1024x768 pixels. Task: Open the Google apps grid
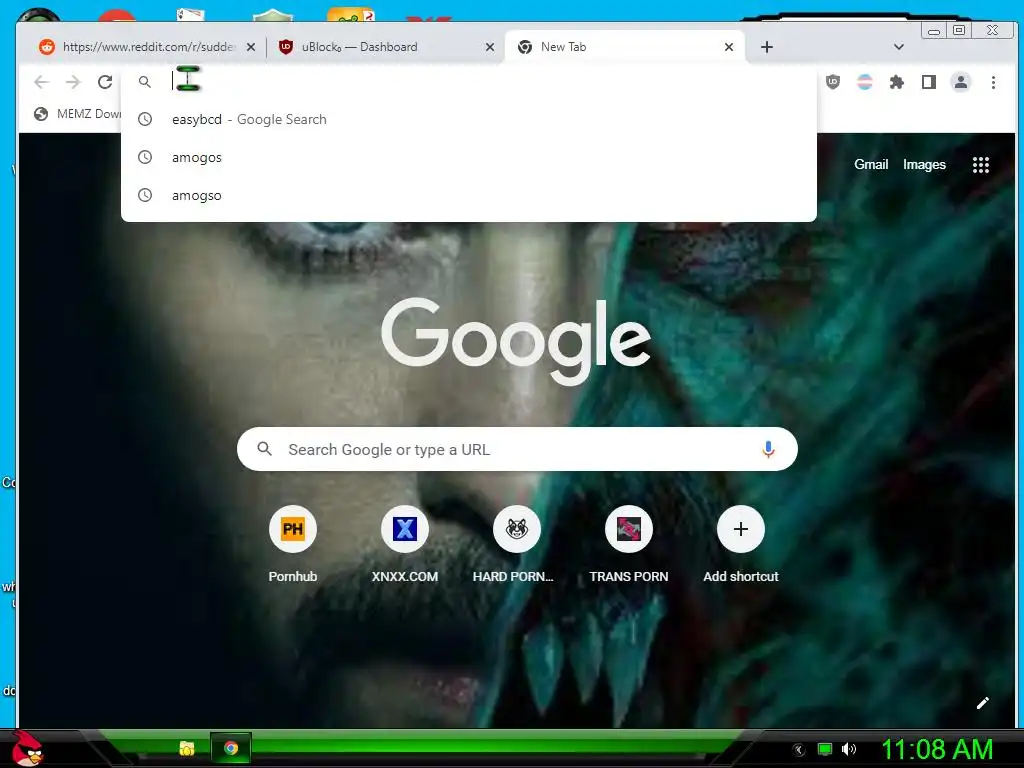pyautogui.click(x=980, y=165)
